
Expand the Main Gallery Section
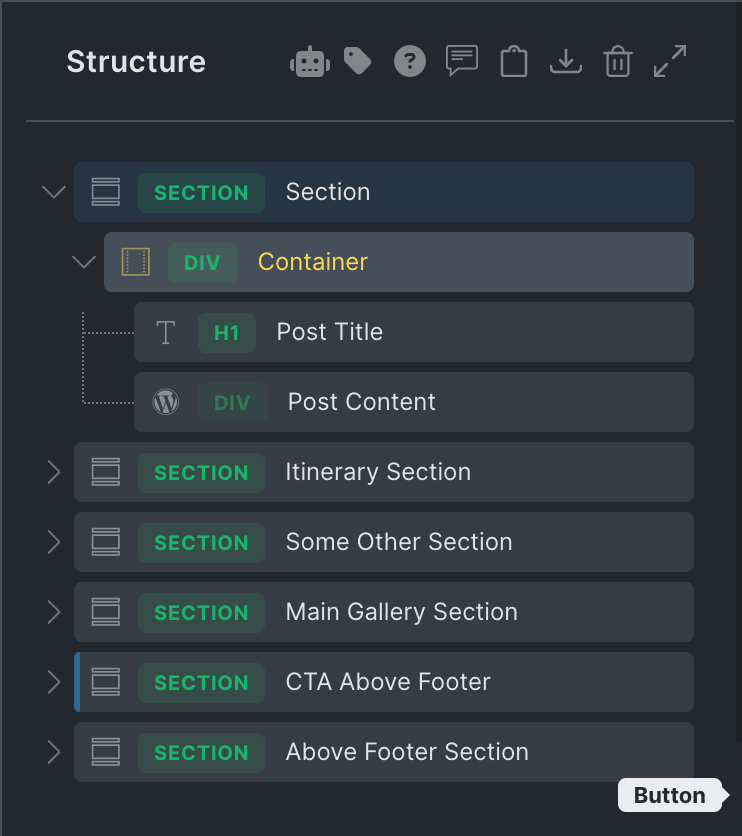(54, 612)
